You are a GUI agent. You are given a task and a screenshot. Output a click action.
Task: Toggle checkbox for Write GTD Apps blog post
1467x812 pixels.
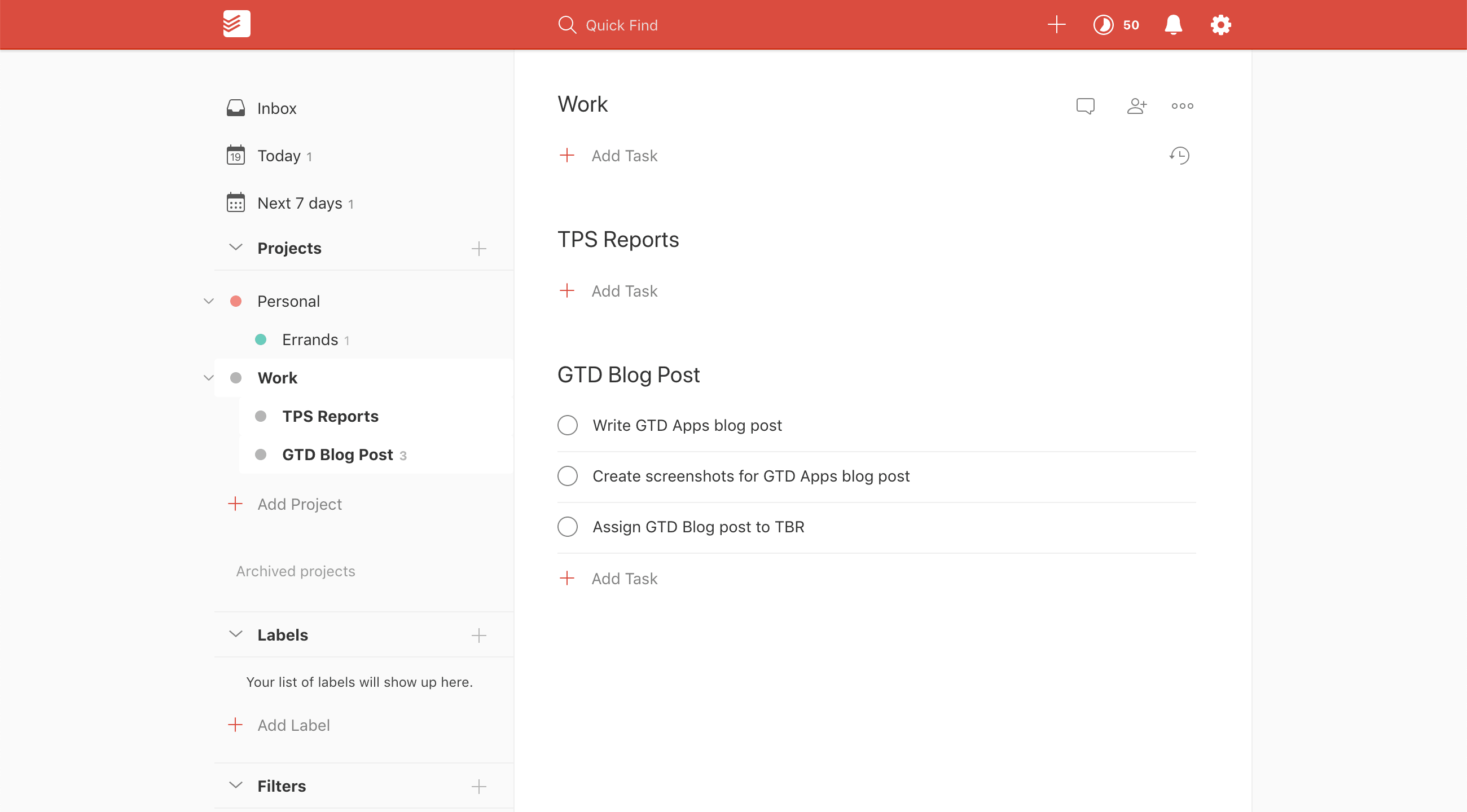567,425
